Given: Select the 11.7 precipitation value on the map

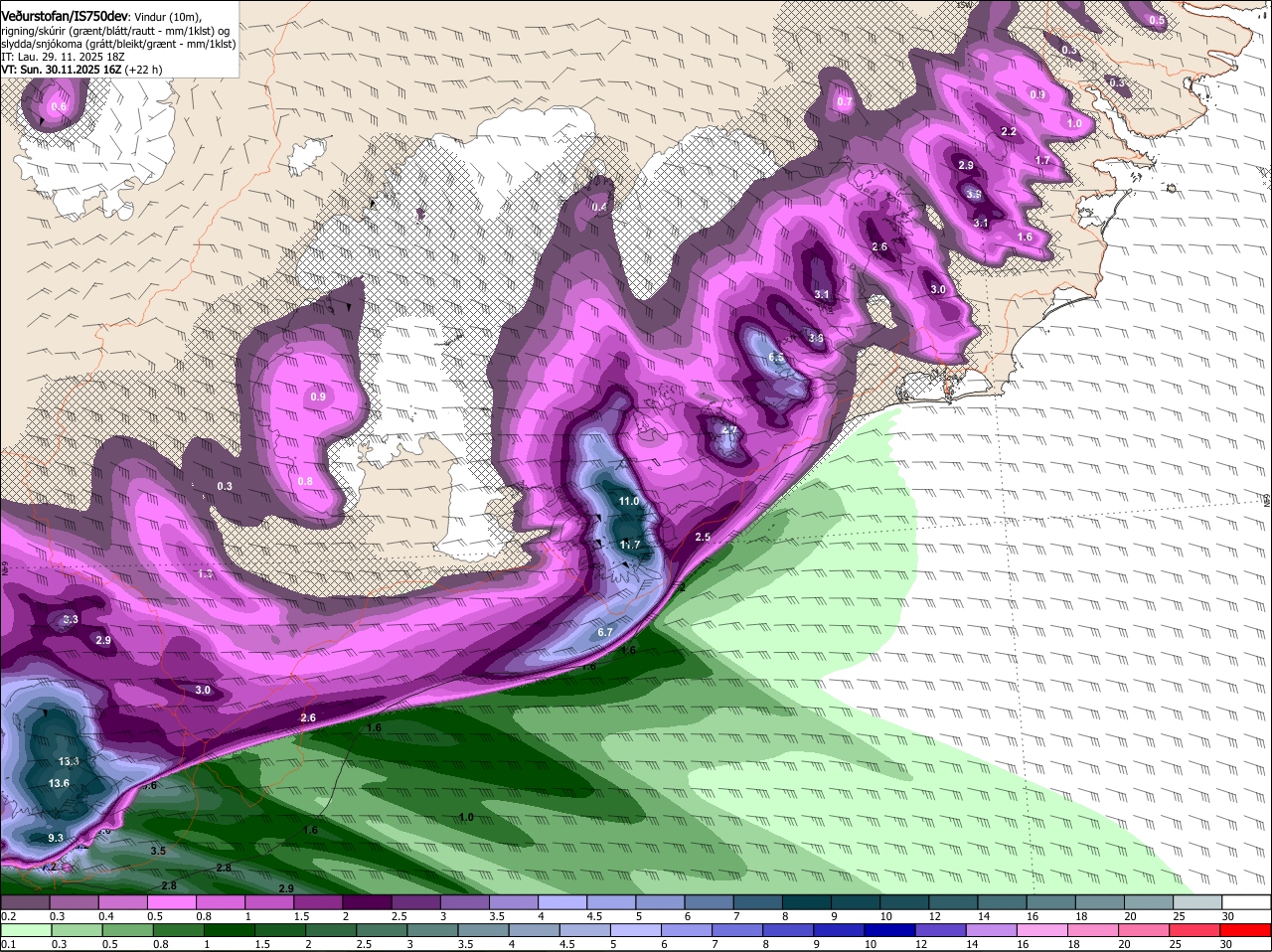Looking at the screenshot, I should [x=630, y=545].
